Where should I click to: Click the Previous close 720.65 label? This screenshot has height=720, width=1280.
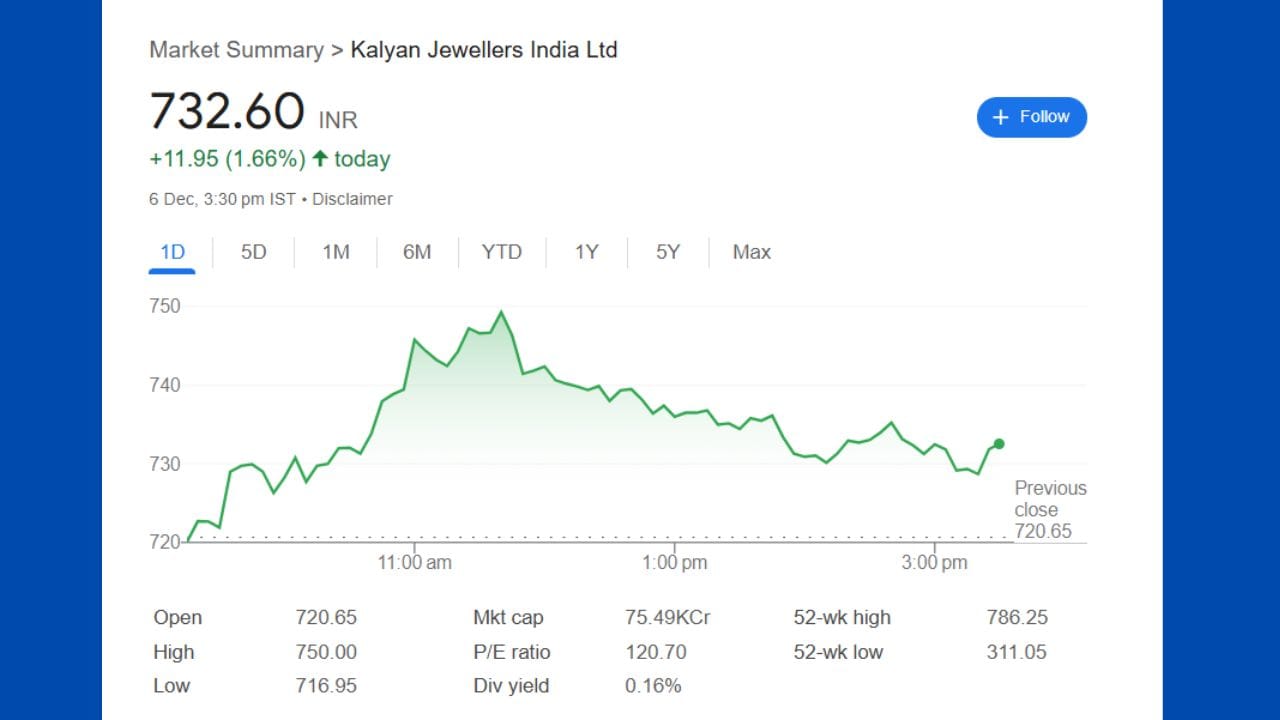pyautogui.click(x=1049, y=509)
